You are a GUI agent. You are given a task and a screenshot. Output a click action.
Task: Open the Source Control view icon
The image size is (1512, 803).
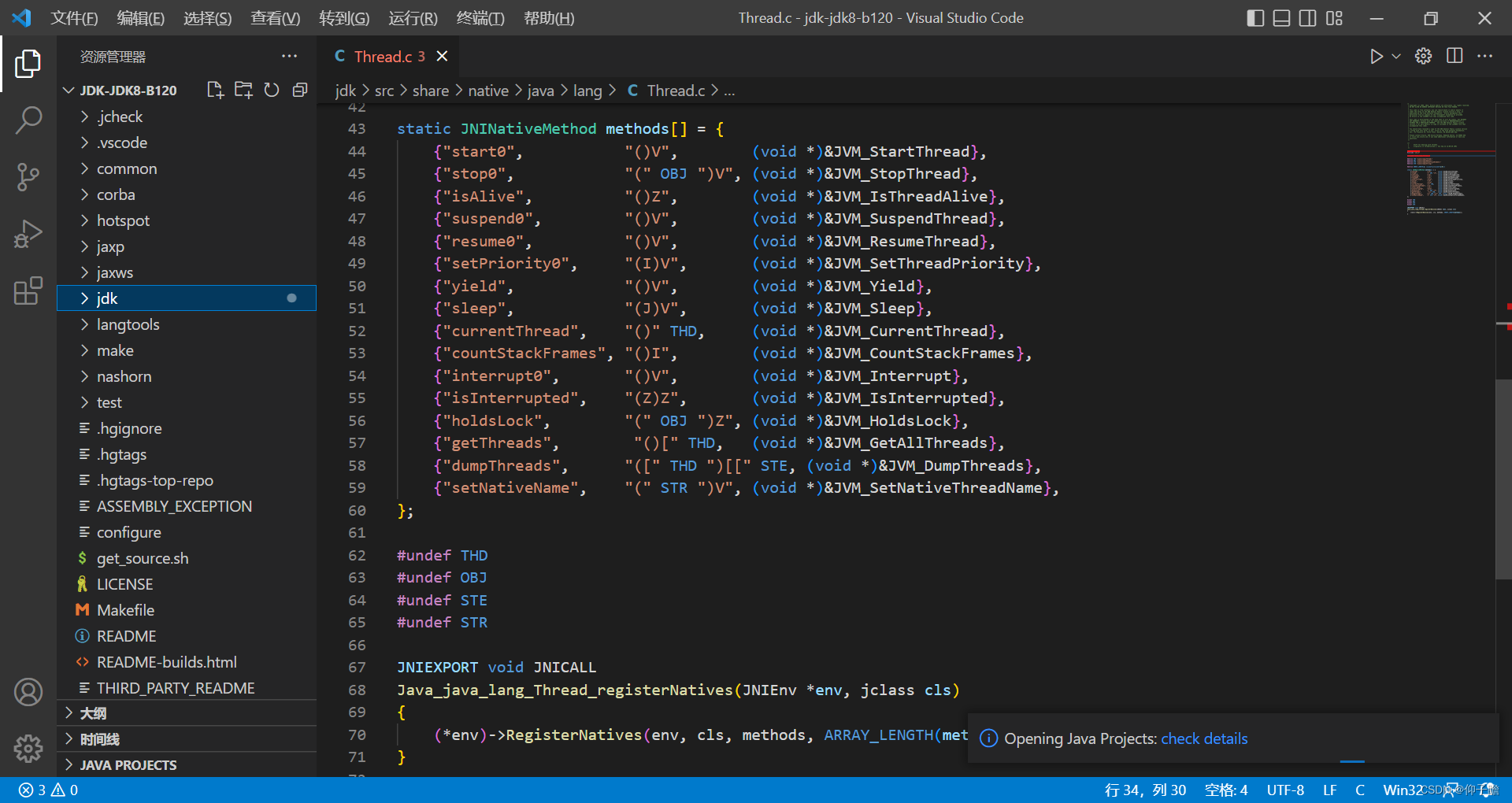coord(28,176)
